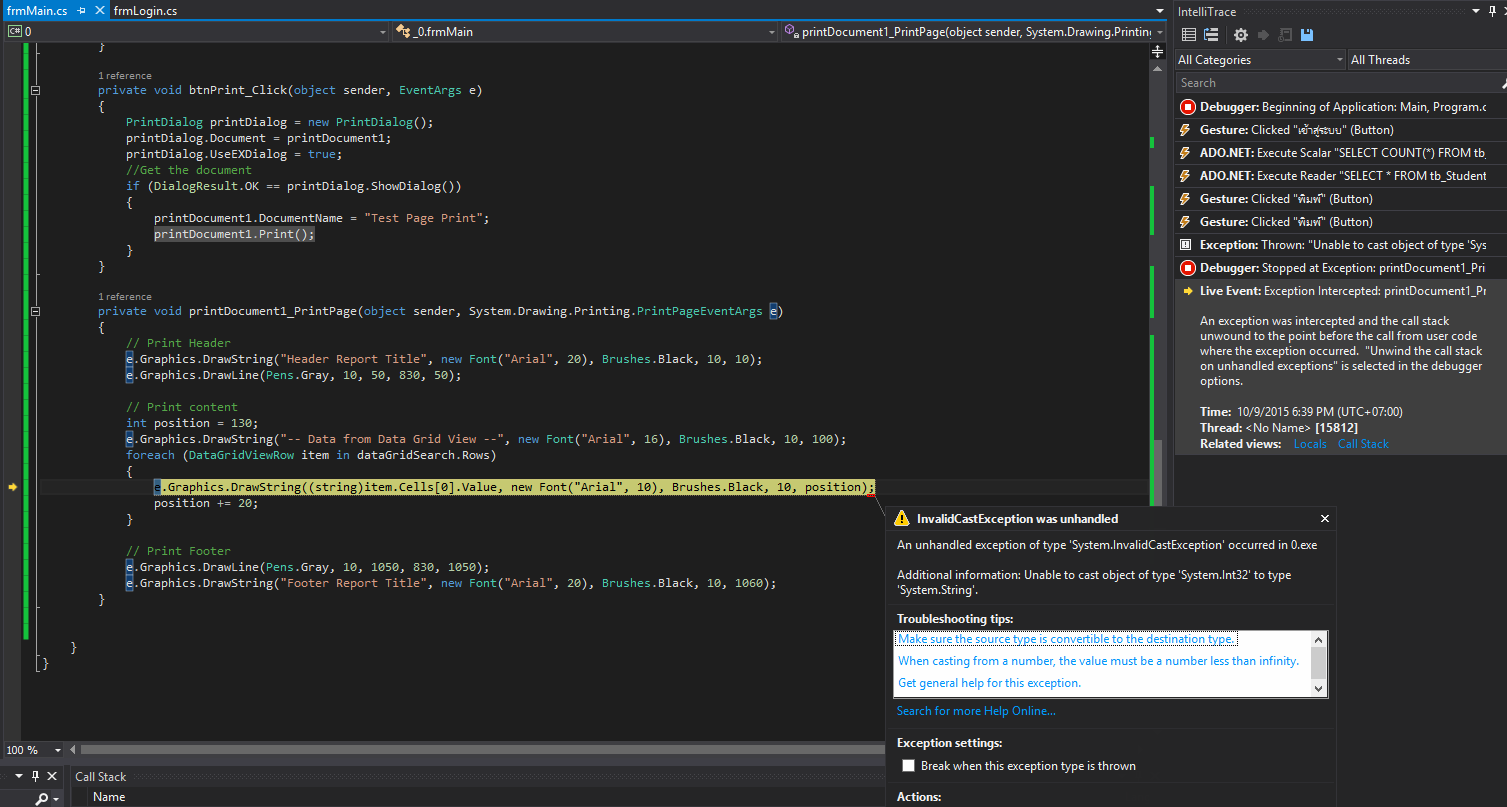The image size is (1507, 807).
Task: Switch IntelliTrace to calls view icon
Action: click(1211, 35)
